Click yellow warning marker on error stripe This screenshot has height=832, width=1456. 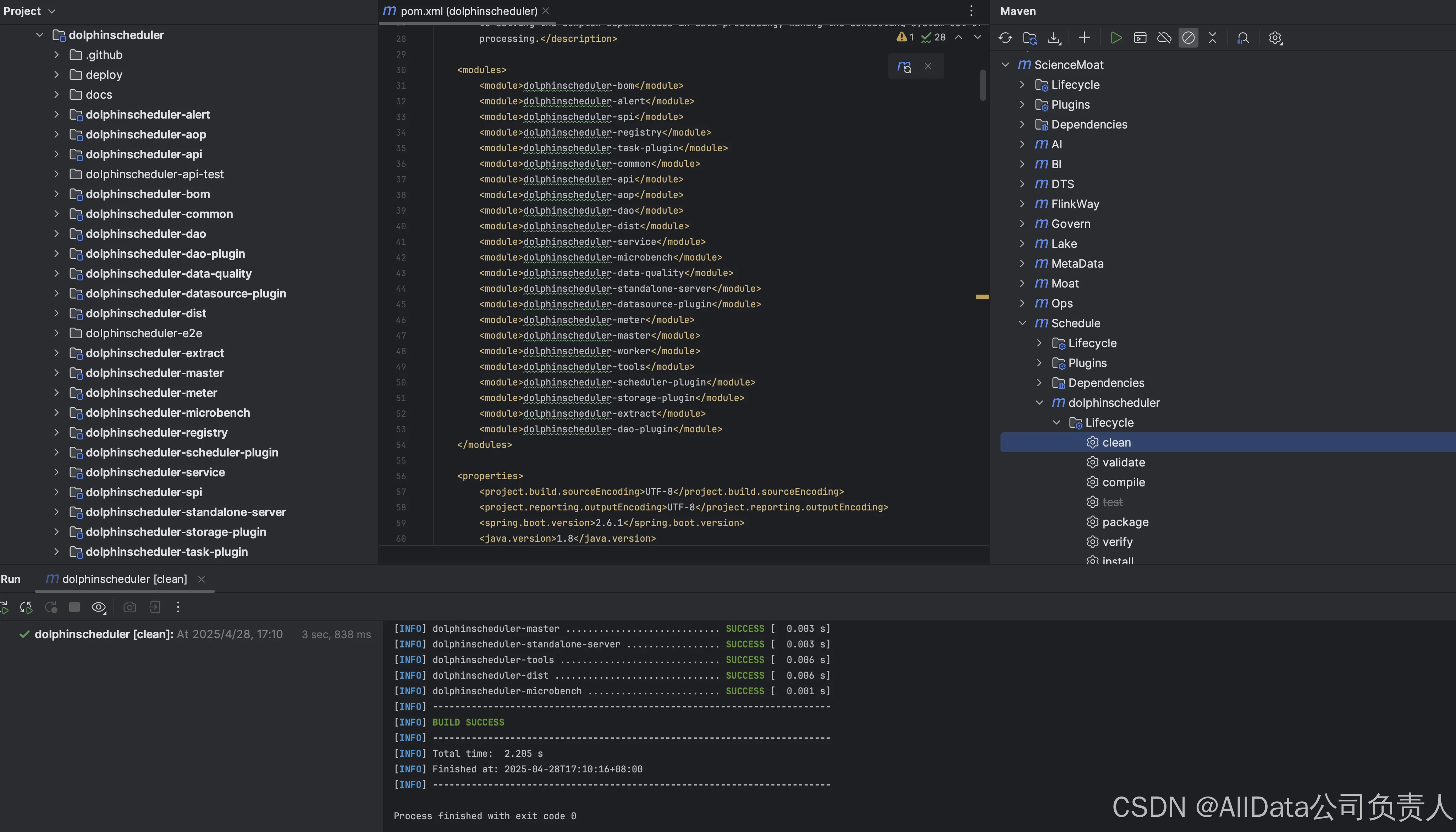click(982, 297)
